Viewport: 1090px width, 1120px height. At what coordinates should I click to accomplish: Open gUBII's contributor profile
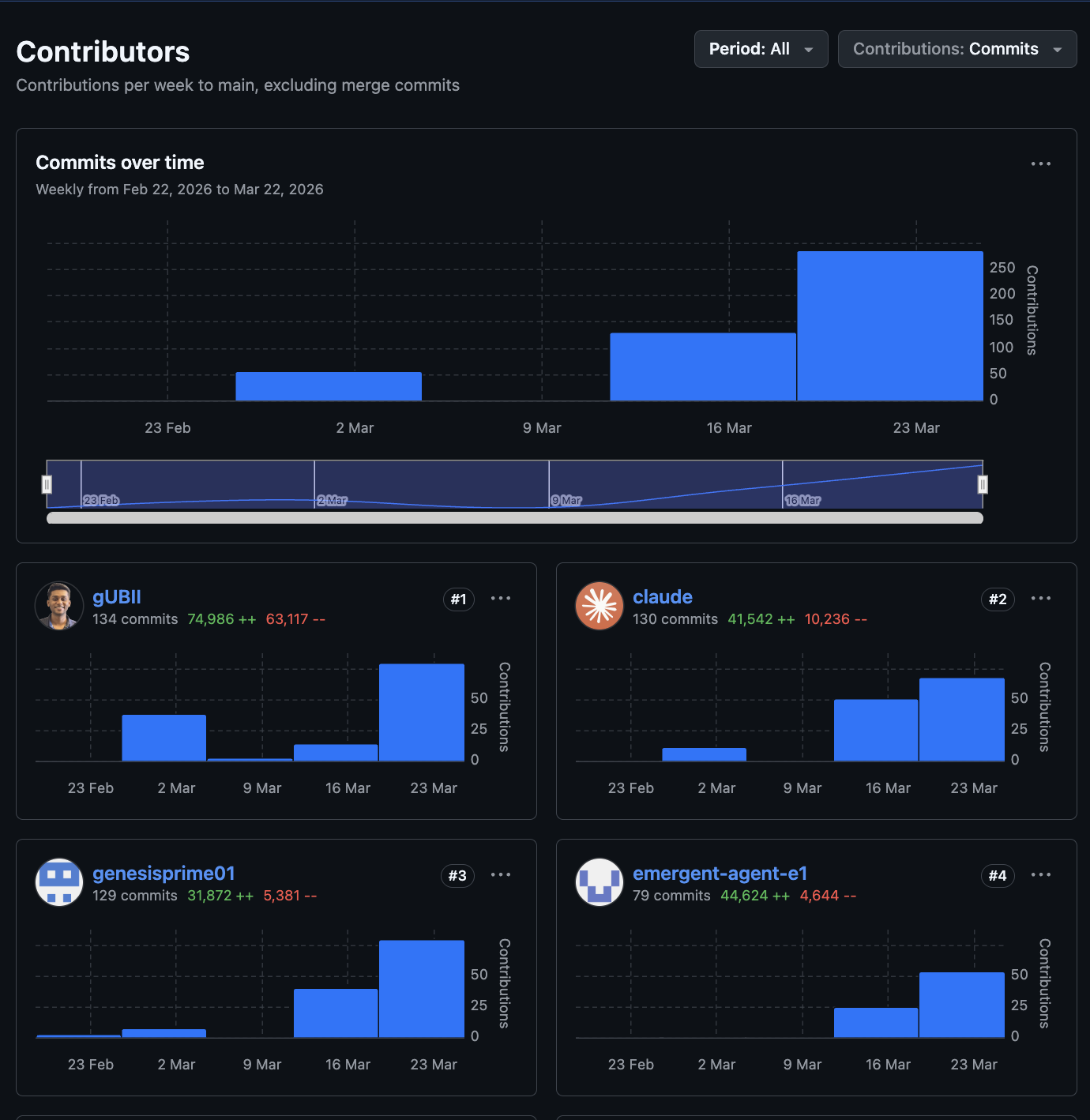(115, 596)
